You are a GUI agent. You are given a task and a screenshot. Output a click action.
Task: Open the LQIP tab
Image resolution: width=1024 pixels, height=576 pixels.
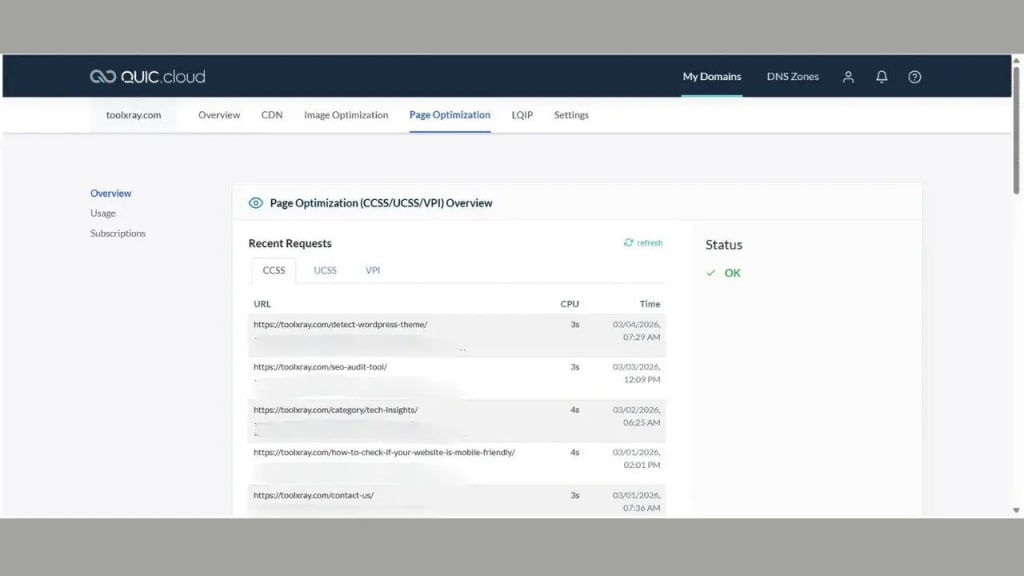521,114
